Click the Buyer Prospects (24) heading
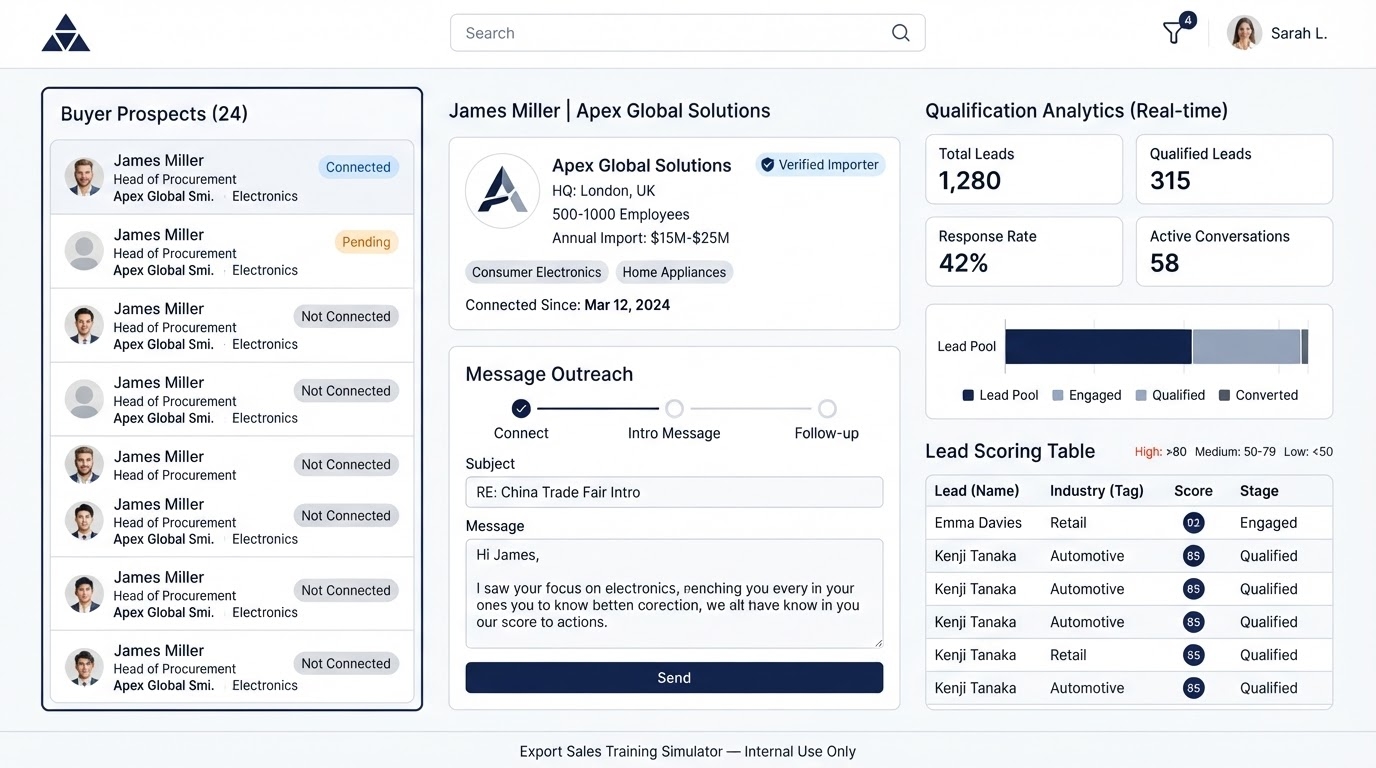Image resolution: width=1376 pixels, height=768 pixels. pyautogui.click(x=154, y=114)
